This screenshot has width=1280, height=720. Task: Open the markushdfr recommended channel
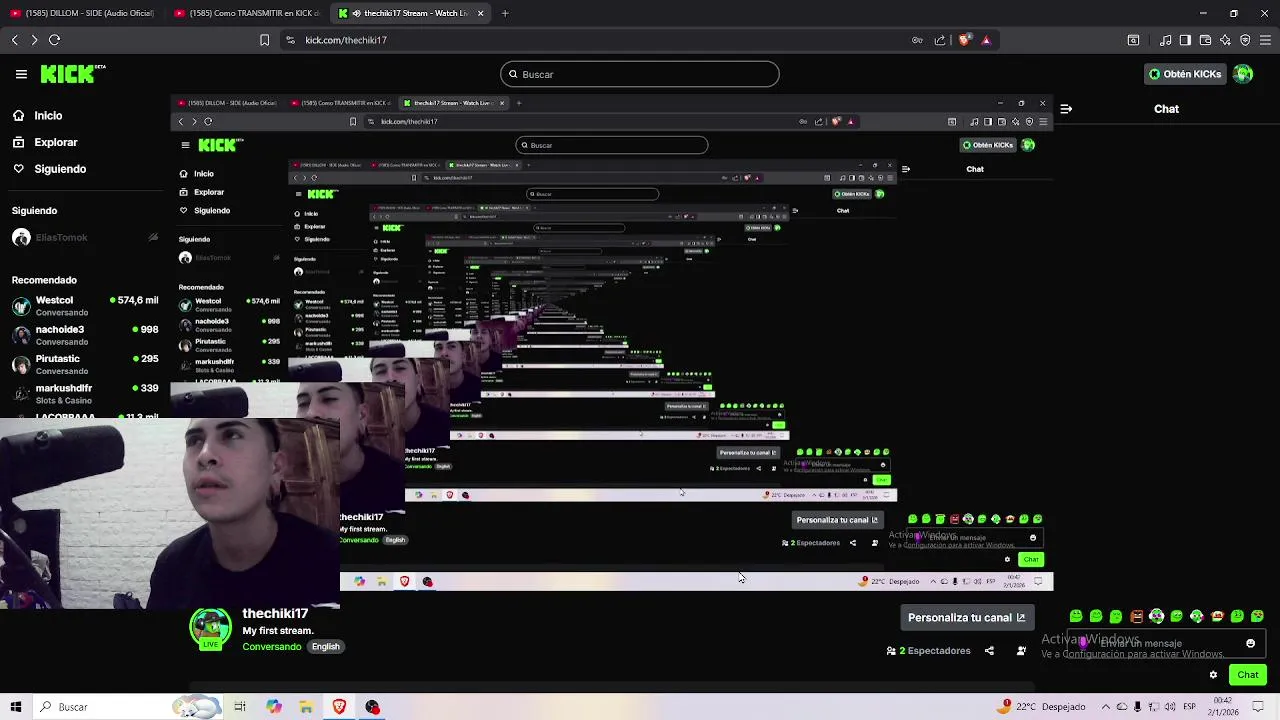[x=85, y=393]
